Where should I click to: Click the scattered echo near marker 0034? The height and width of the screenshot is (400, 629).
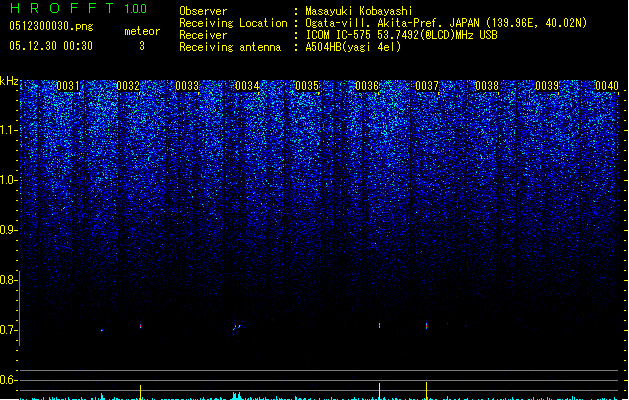237,327
